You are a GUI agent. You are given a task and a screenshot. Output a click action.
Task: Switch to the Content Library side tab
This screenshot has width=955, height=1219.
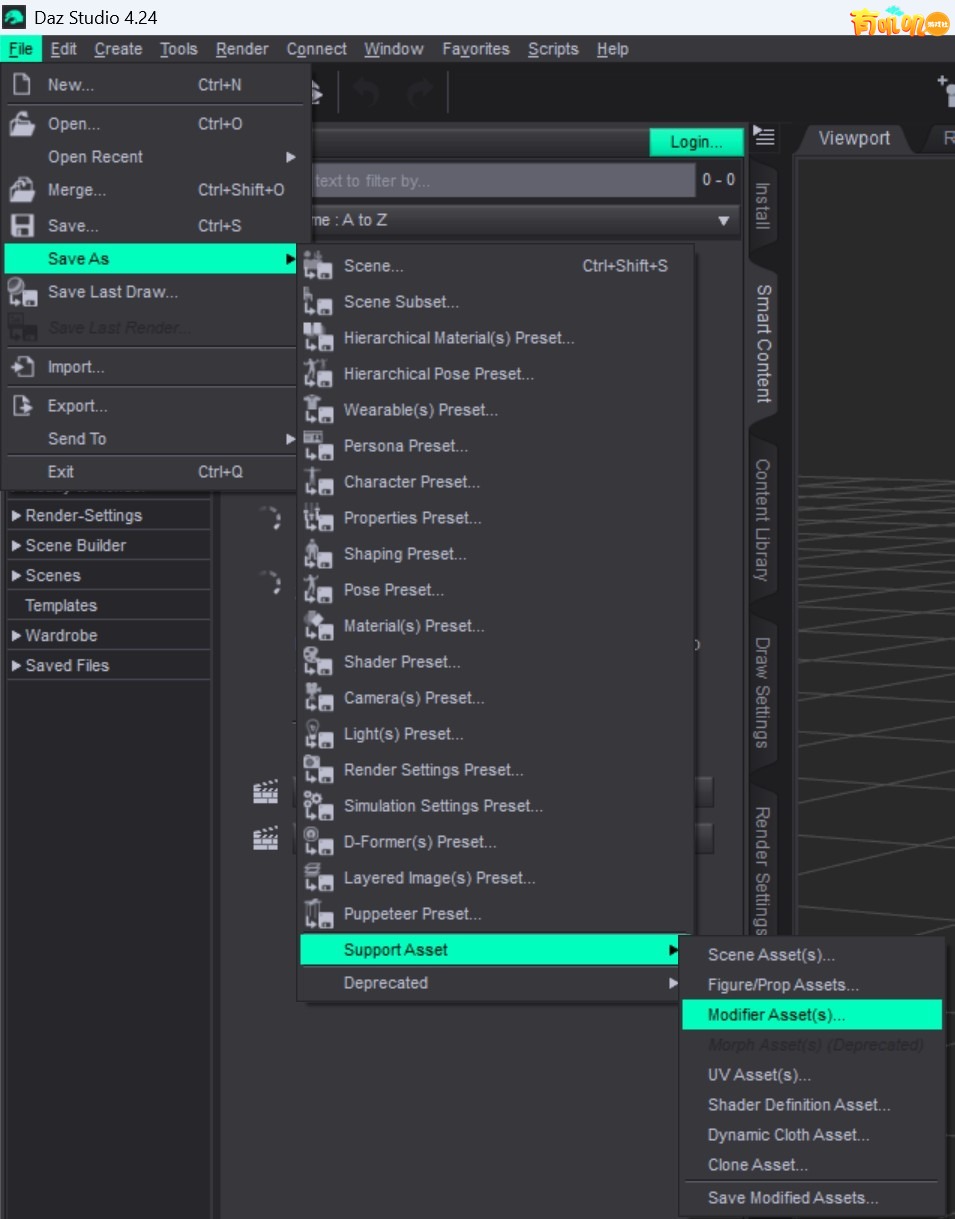tap(762, 520)
